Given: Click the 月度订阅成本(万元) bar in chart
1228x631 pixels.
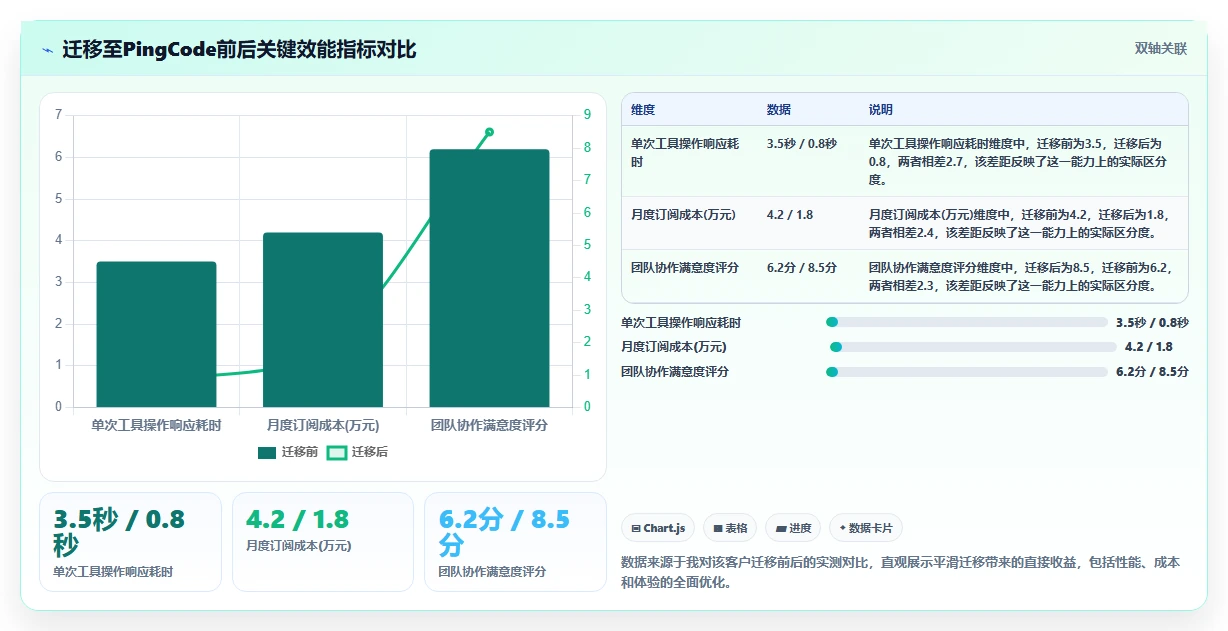Looking at the screenshot, I should [323, 320].
